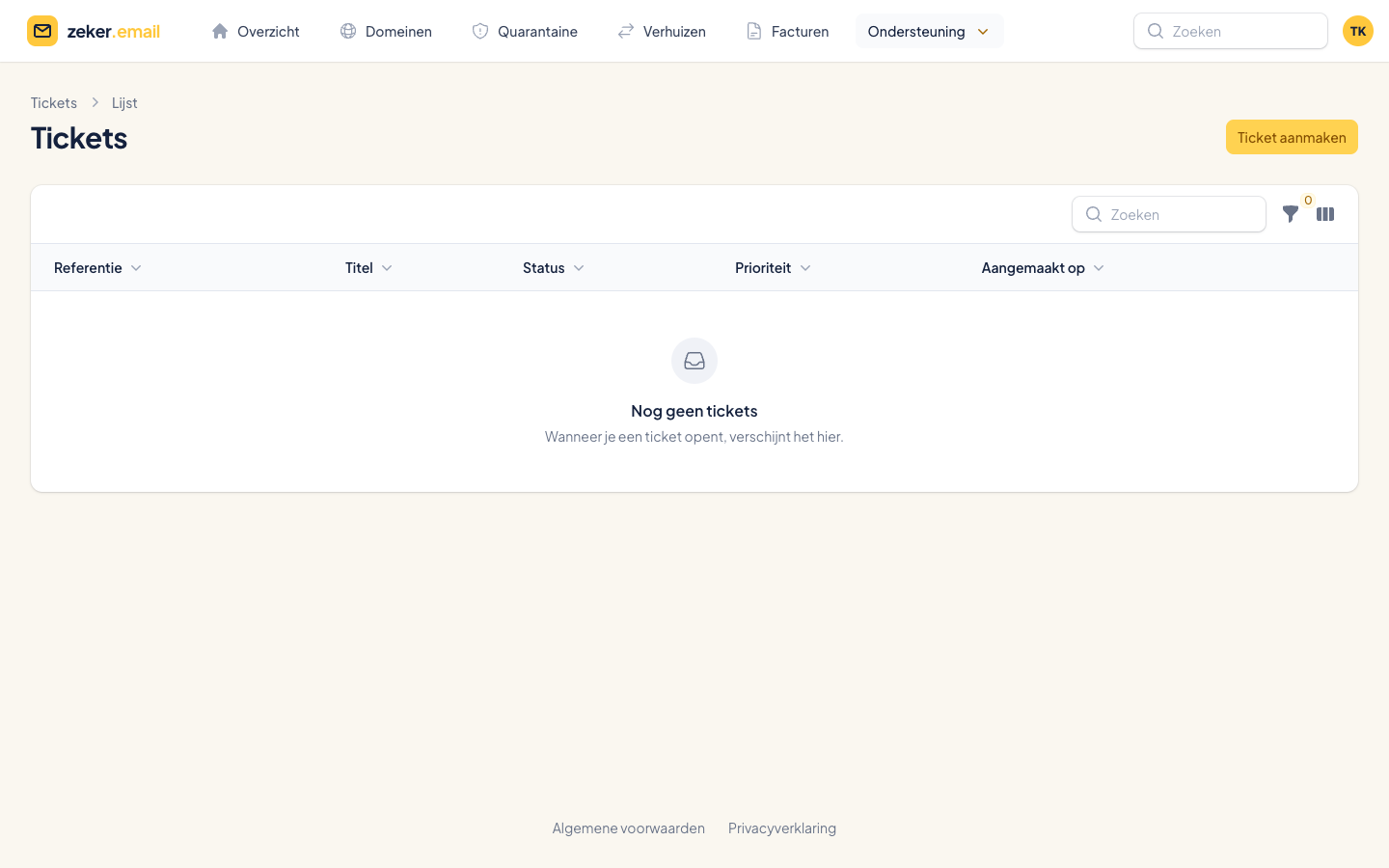
Task: Click the magnifier icon in top search
Action: (x=1155, y=31)
